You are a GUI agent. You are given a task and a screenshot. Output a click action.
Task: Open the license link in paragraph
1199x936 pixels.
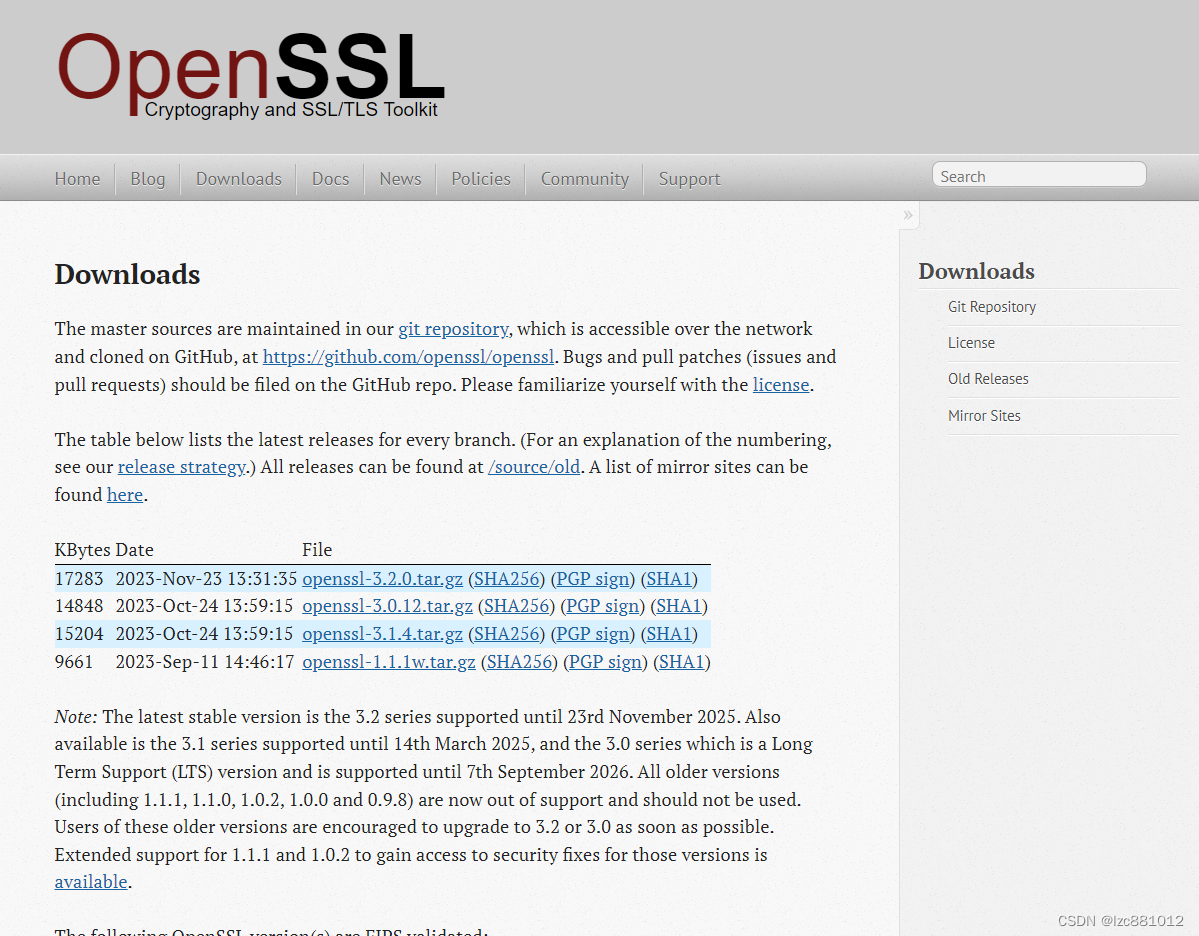point(781,385)
